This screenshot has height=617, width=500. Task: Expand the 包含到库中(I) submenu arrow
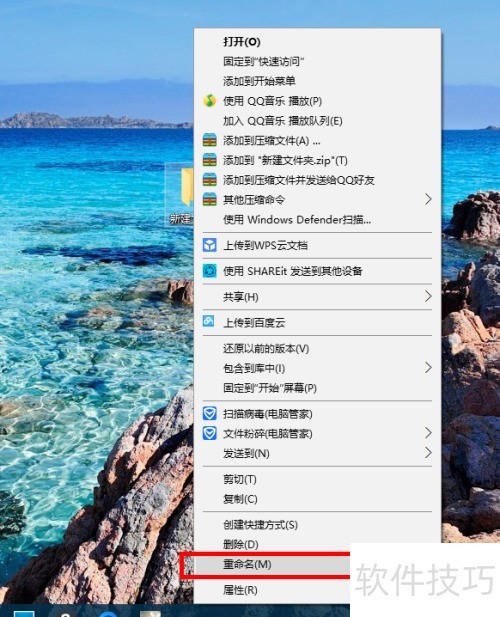point(428,368)
